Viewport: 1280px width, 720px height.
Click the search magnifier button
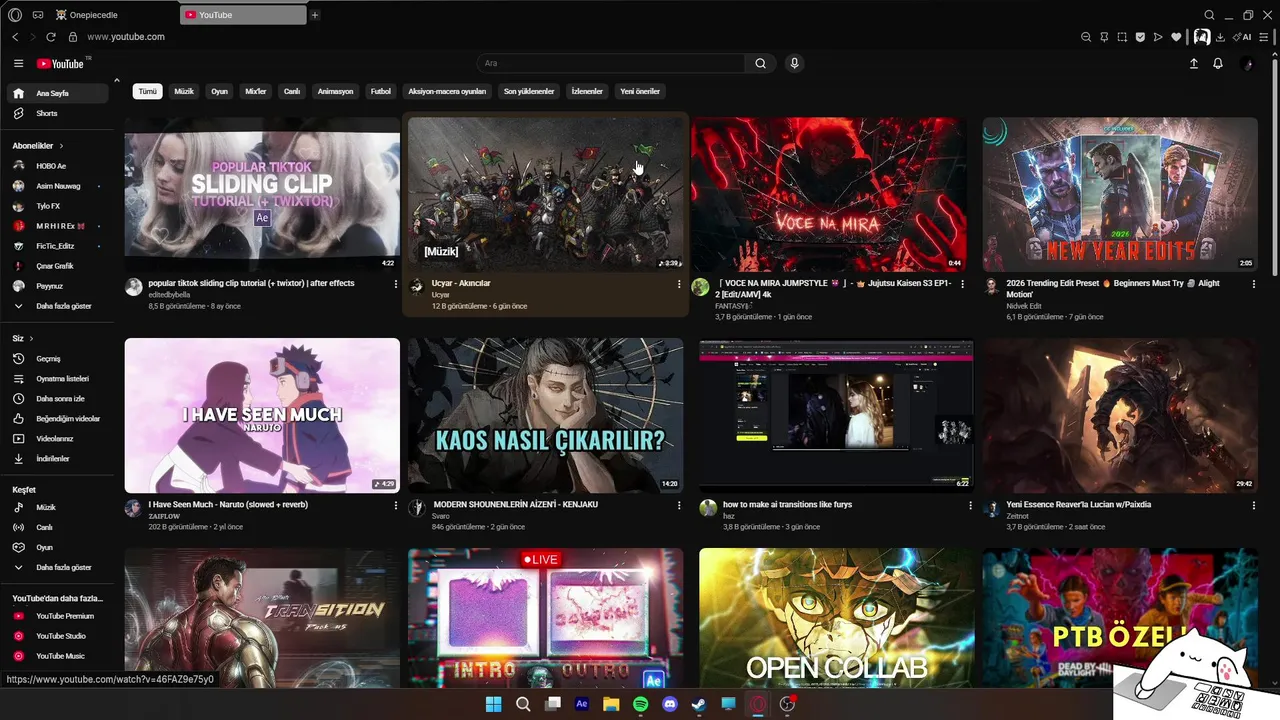click(x=760, y=63)
